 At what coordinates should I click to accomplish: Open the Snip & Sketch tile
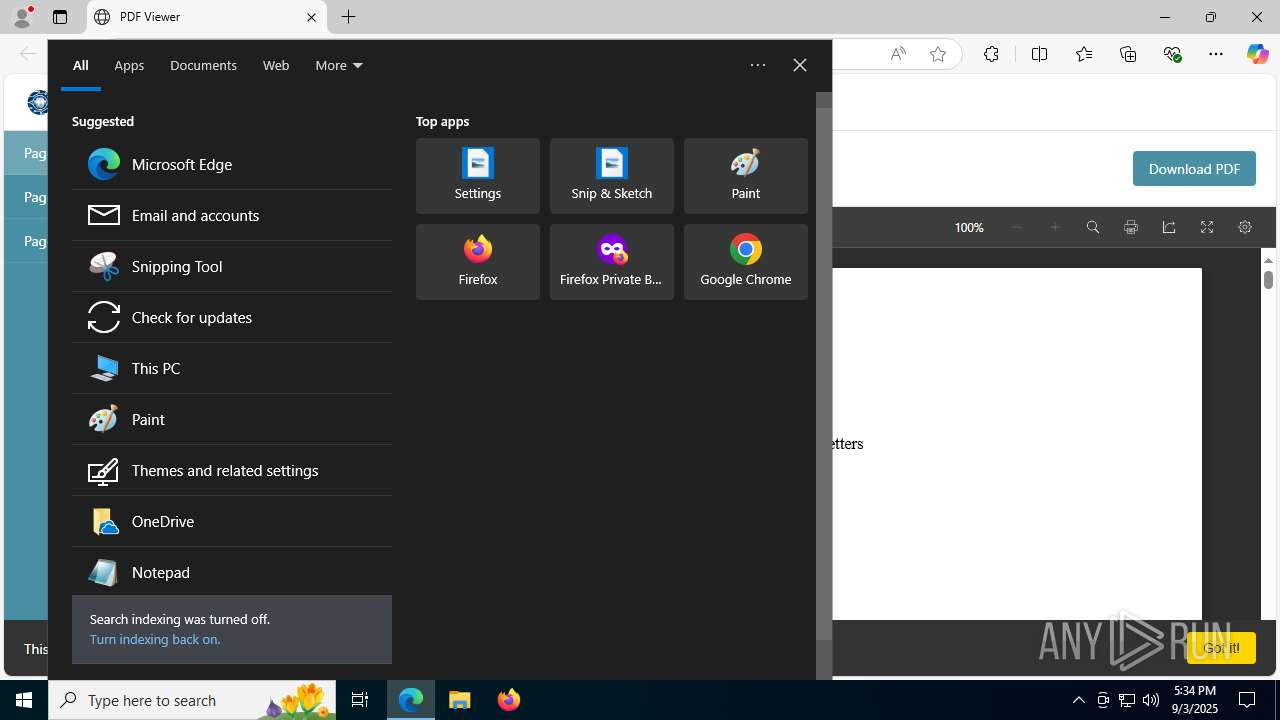pyautogui.click(x=612, y=176)
